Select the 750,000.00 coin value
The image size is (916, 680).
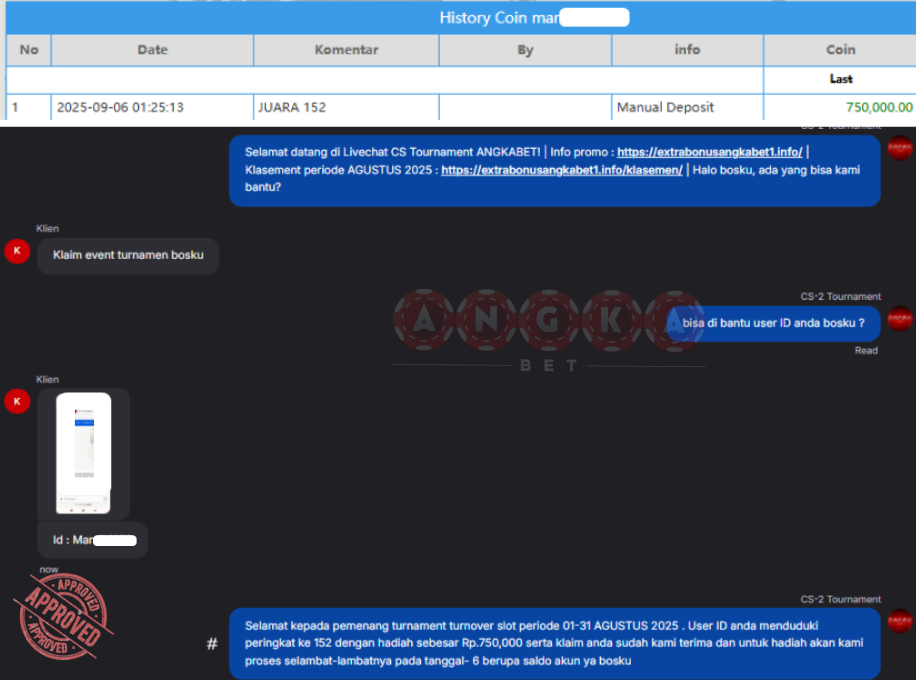point(879,107)
